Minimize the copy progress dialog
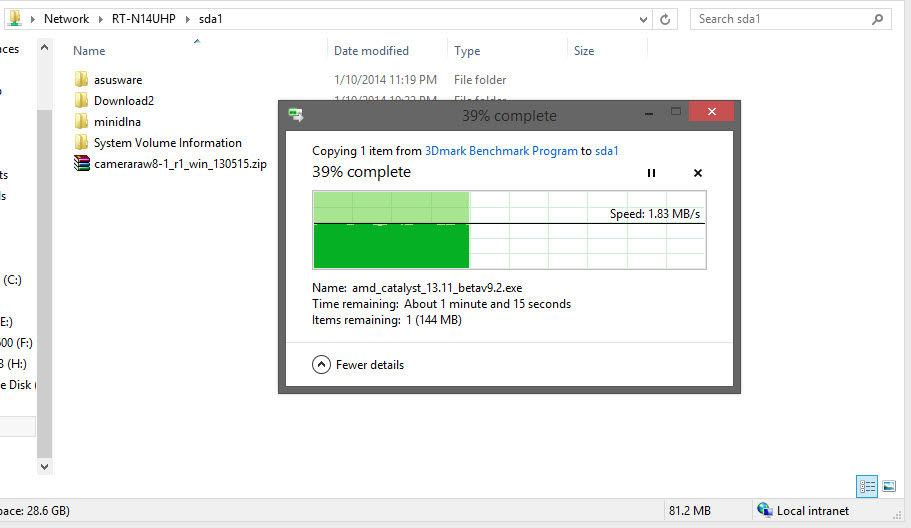 pos(648,113)
